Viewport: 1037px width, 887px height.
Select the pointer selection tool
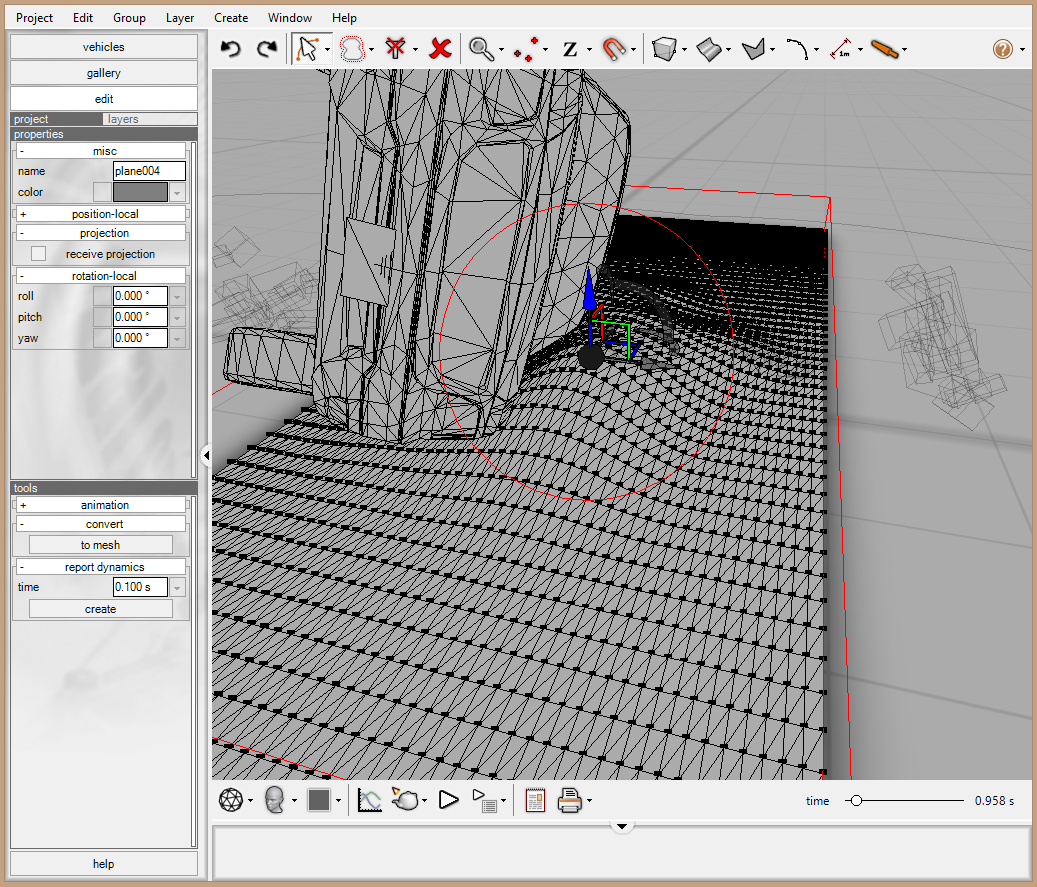(x=308, y=49)
